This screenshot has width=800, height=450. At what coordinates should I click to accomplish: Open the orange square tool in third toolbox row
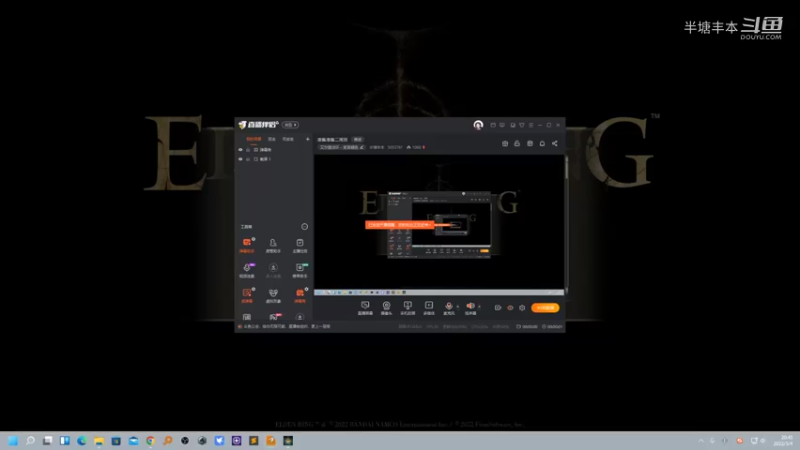pos(247,295)
